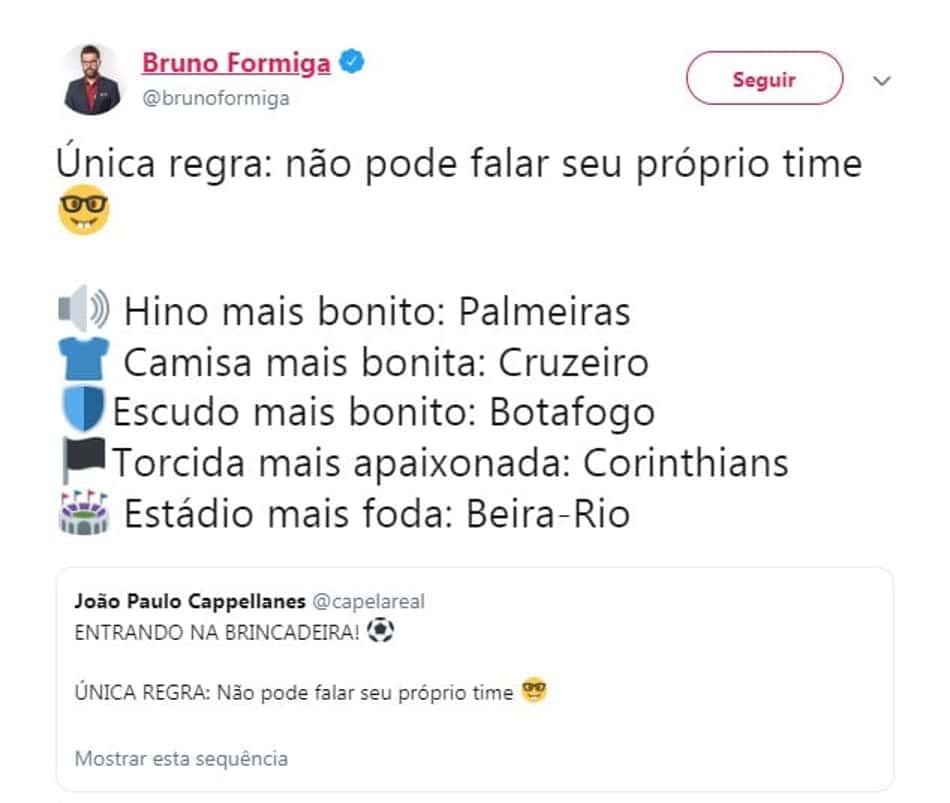Open Bruno Formiga's profile picture
The image size is (950, 803).
click(x=92, y=79)
